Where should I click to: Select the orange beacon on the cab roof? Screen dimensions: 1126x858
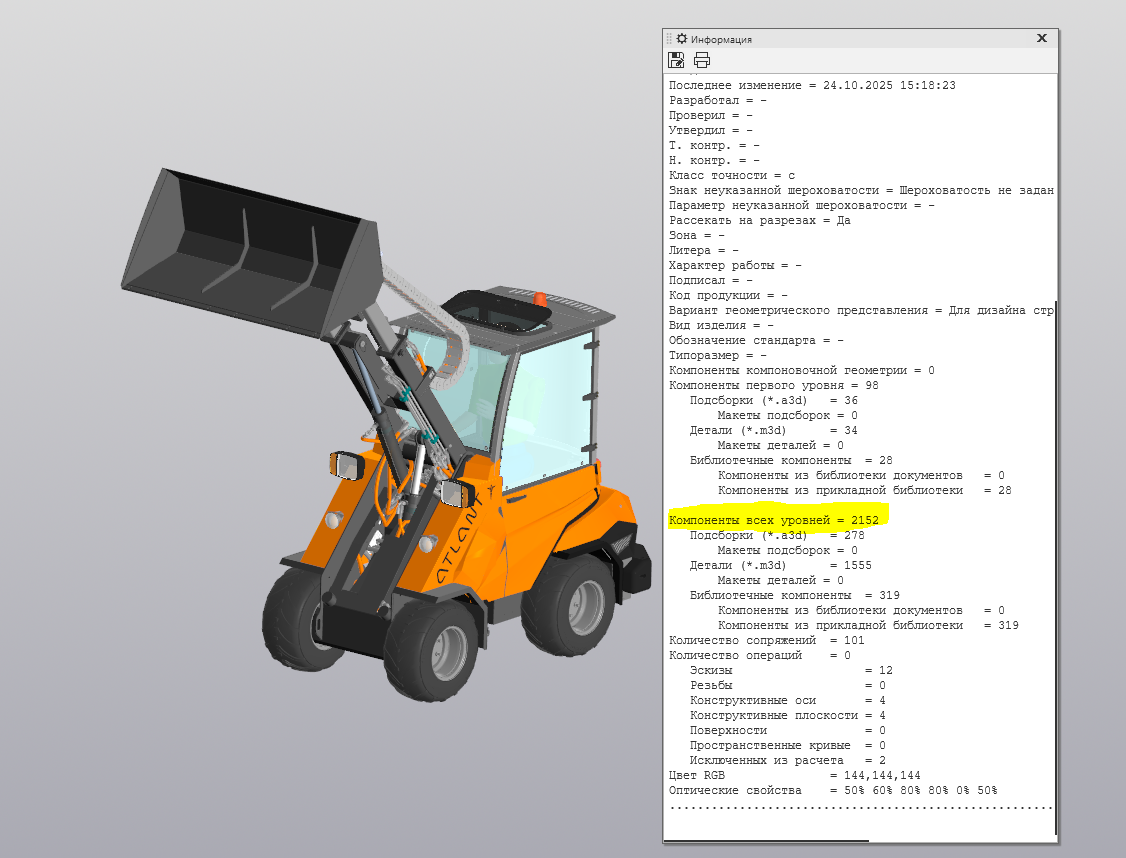[540, 297]
